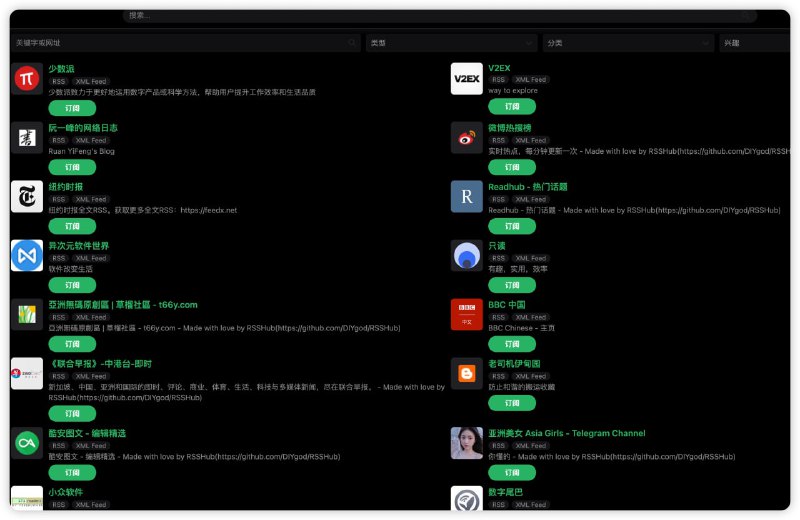Click the 微博热搜榜 title link
The image size is (800, 520).
point(510,128)
